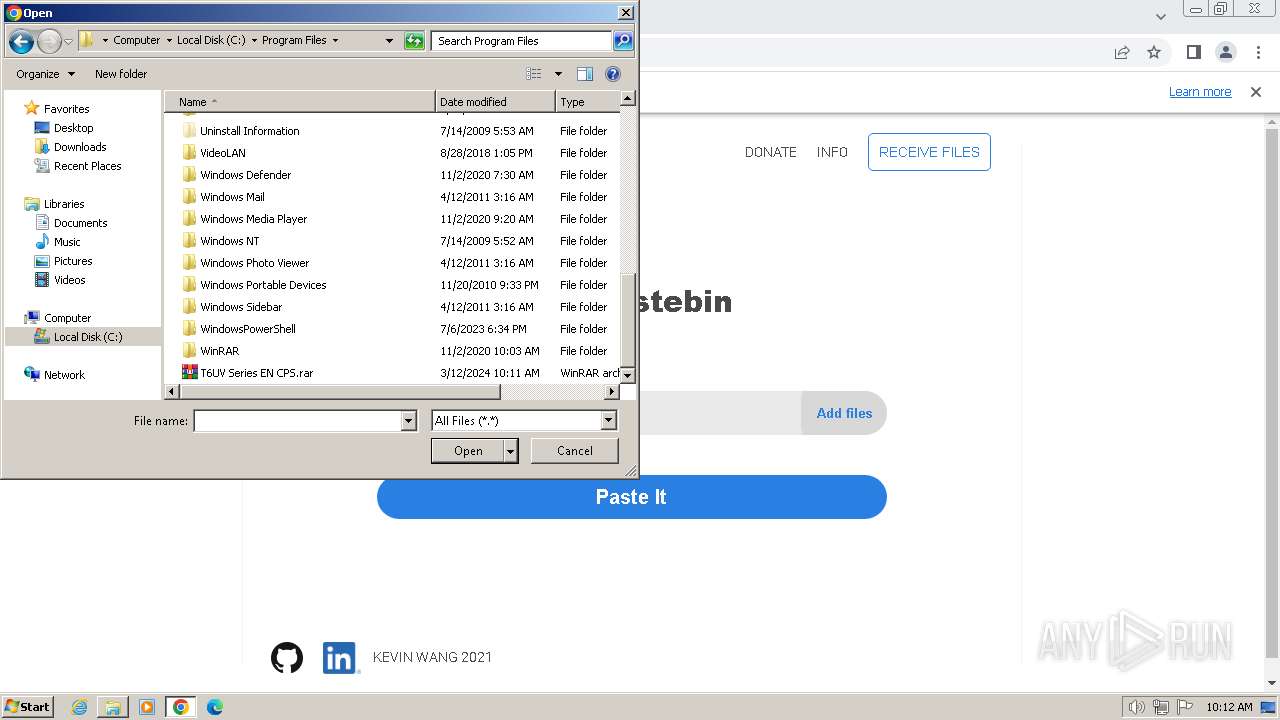The image size is (1280, 720).
Task: Click the Open button
Action: [x=468, y=451]
